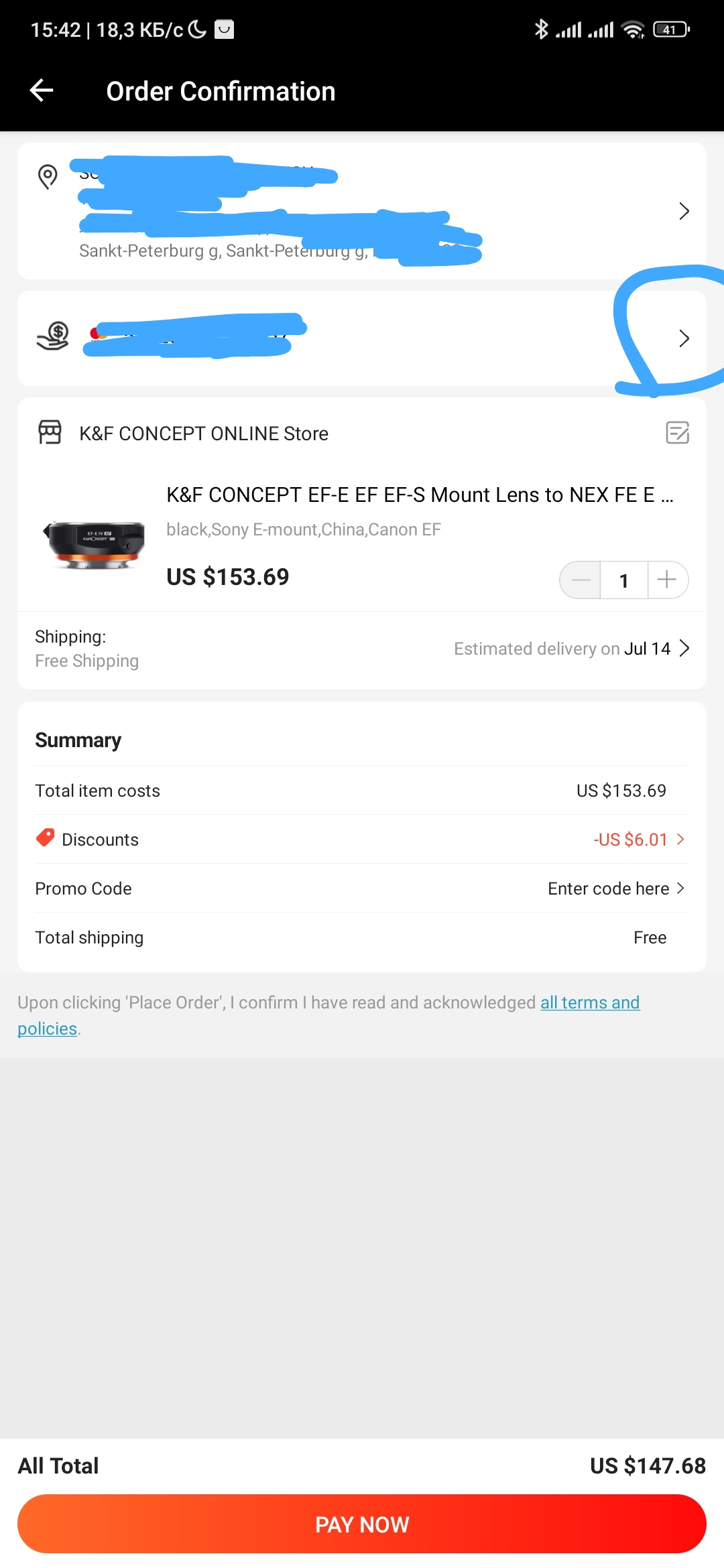This screenshot has height=1568, width=724.
Task: Tap the location pin icon
Action: point(48,177)
